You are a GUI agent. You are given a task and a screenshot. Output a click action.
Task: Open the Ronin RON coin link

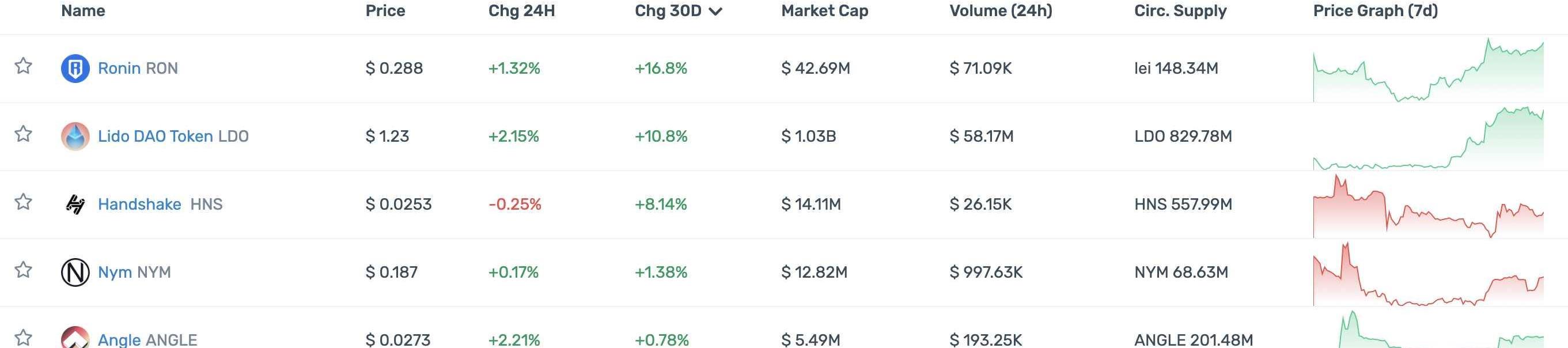[138, 68]
